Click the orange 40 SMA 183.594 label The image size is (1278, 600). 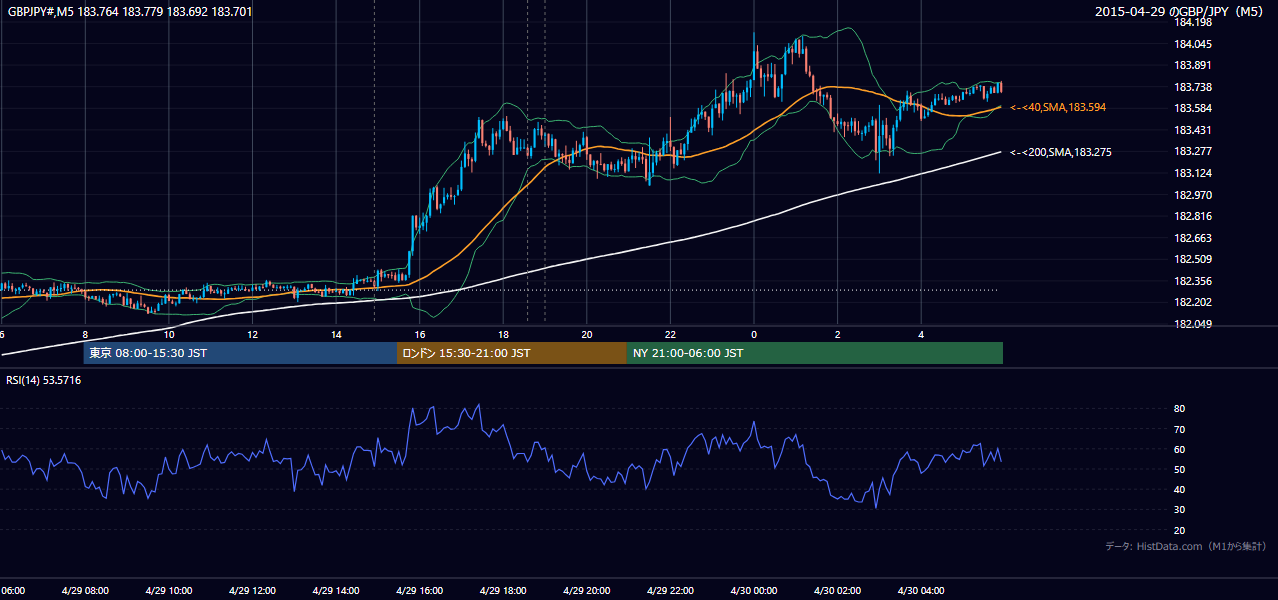tap(1058, 107)
